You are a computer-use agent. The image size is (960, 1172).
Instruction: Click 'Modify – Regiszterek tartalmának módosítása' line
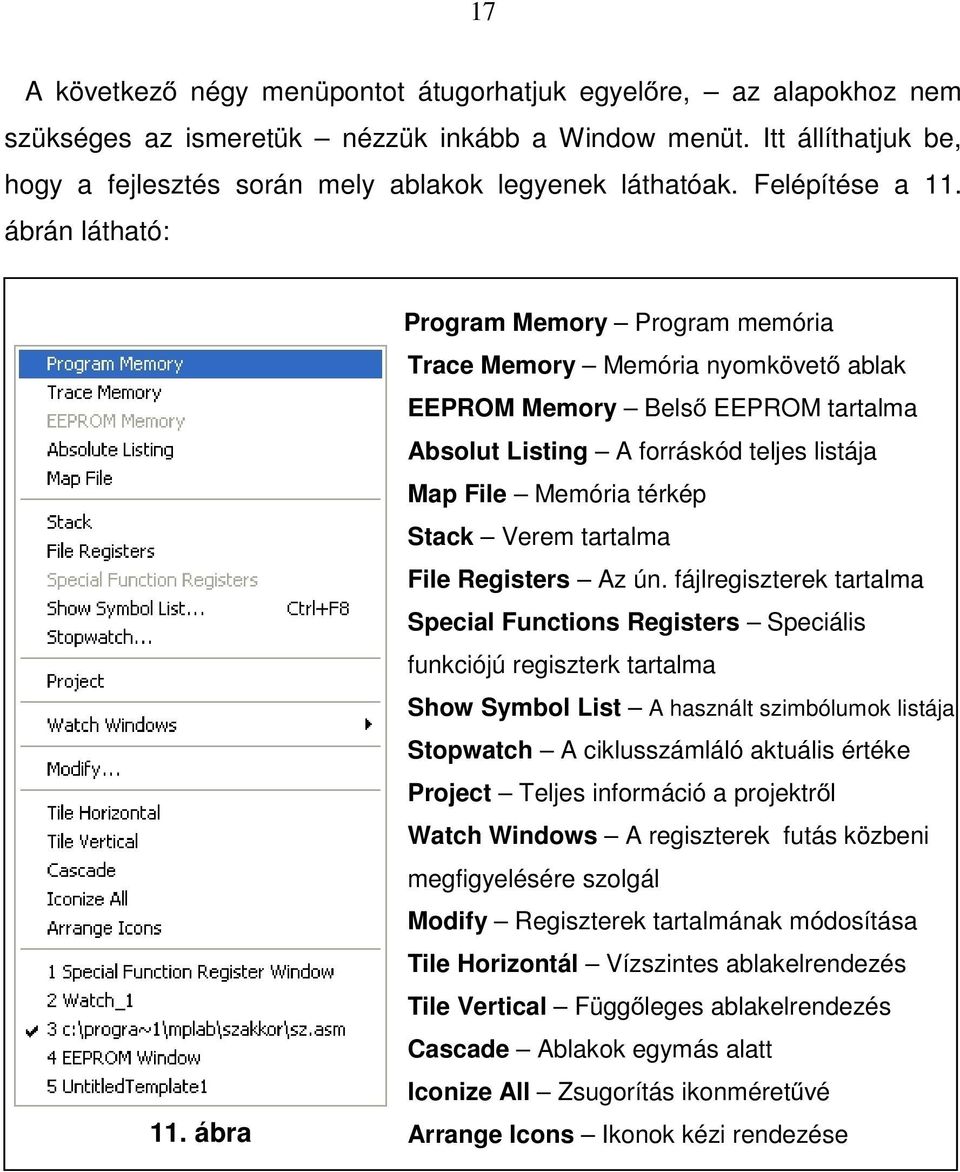662,921
